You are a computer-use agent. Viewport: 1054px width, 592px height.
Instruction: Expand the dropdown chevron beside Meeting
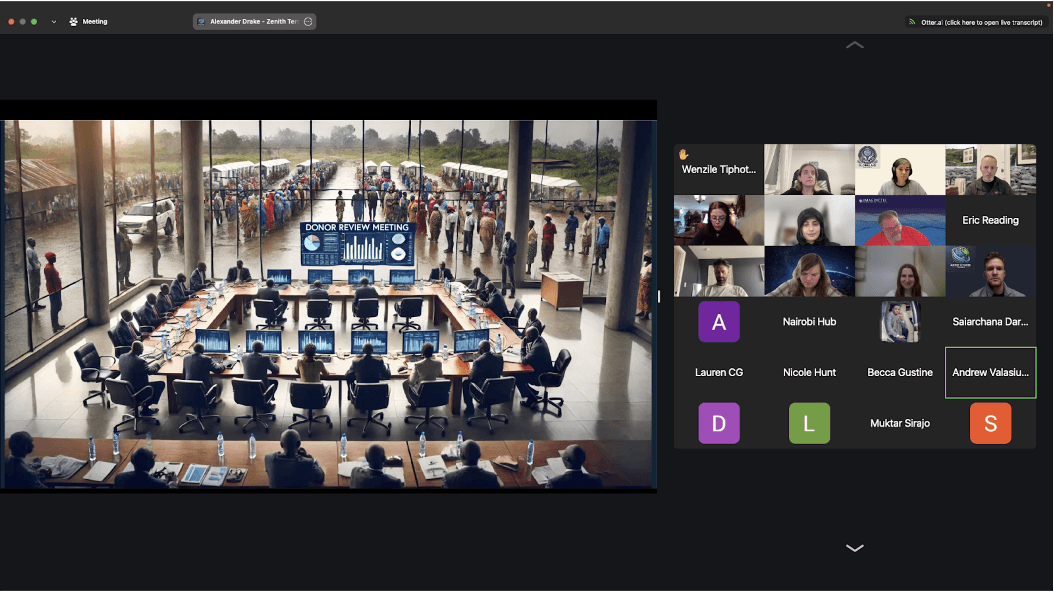point(54,21)
